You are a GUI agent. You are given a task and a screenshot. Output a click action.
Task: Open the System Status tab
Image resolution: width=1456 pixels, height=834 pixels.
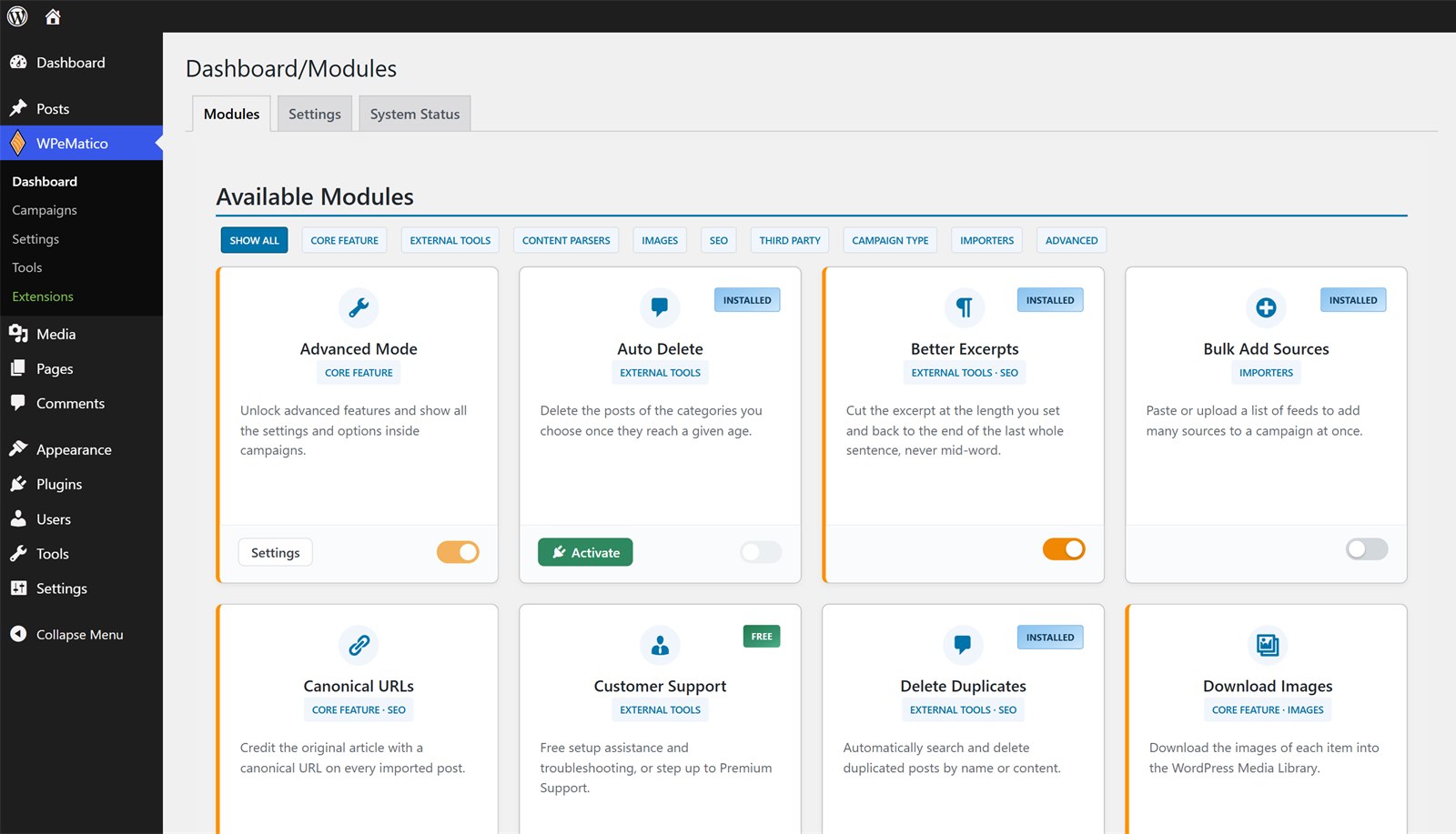tap(415, 114)
